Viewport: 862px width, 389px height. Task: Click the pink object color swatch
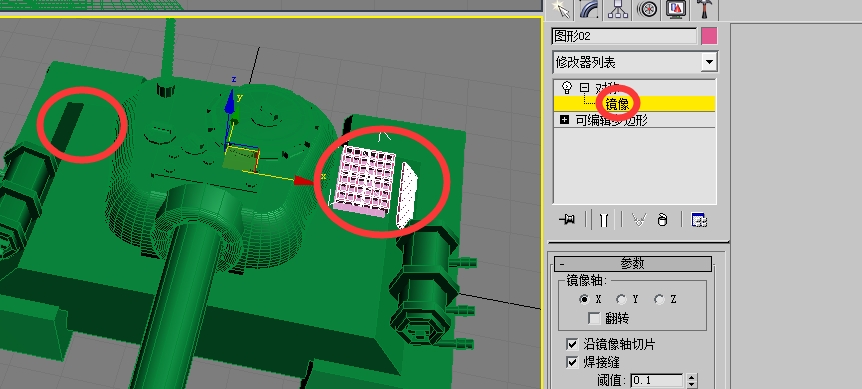coord(709,36)
